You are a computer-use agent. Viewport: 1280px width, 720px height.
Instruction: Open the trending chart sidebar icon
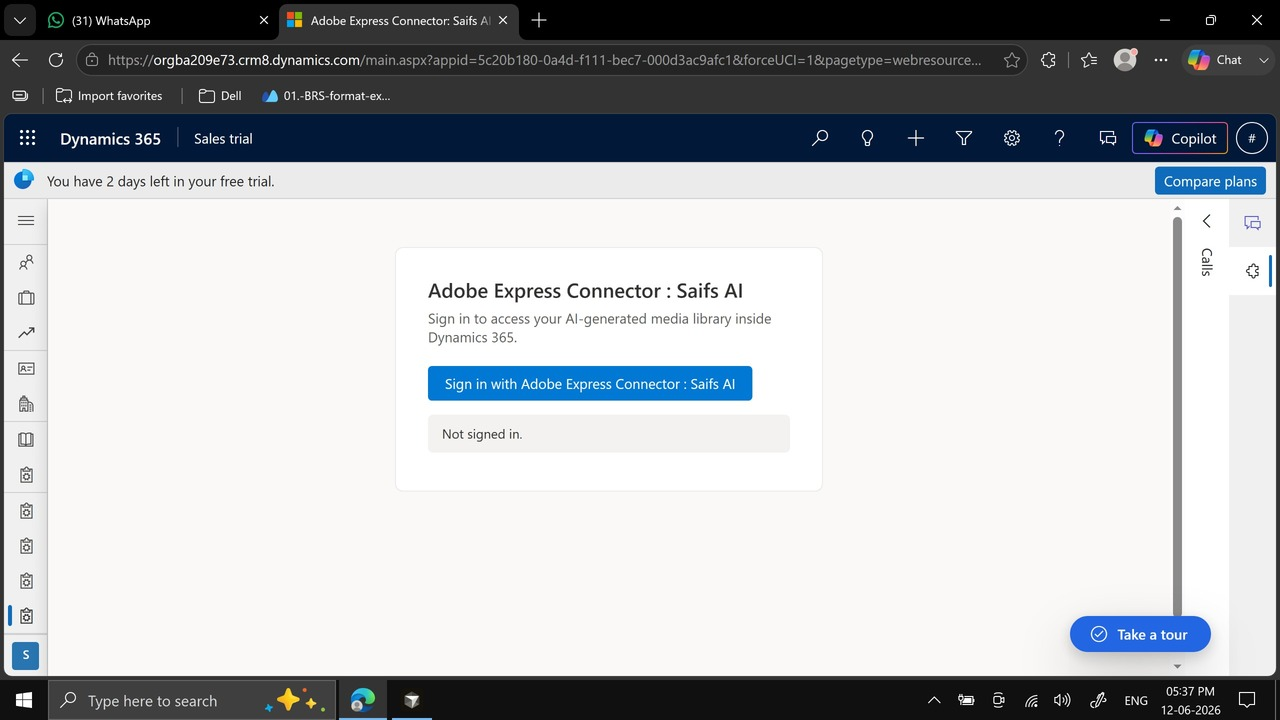pyautogui.click(x=26, y=333)
